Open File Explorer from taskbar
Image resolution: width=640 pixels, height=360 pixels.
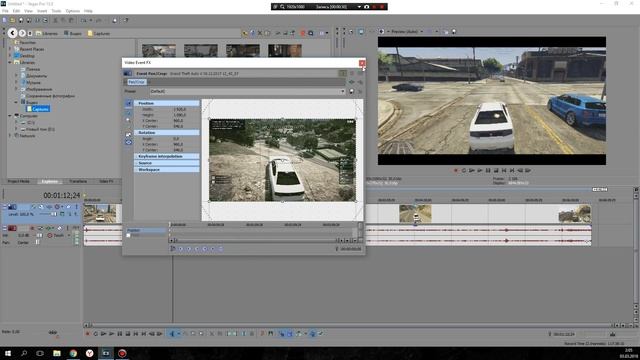(57, 353)
